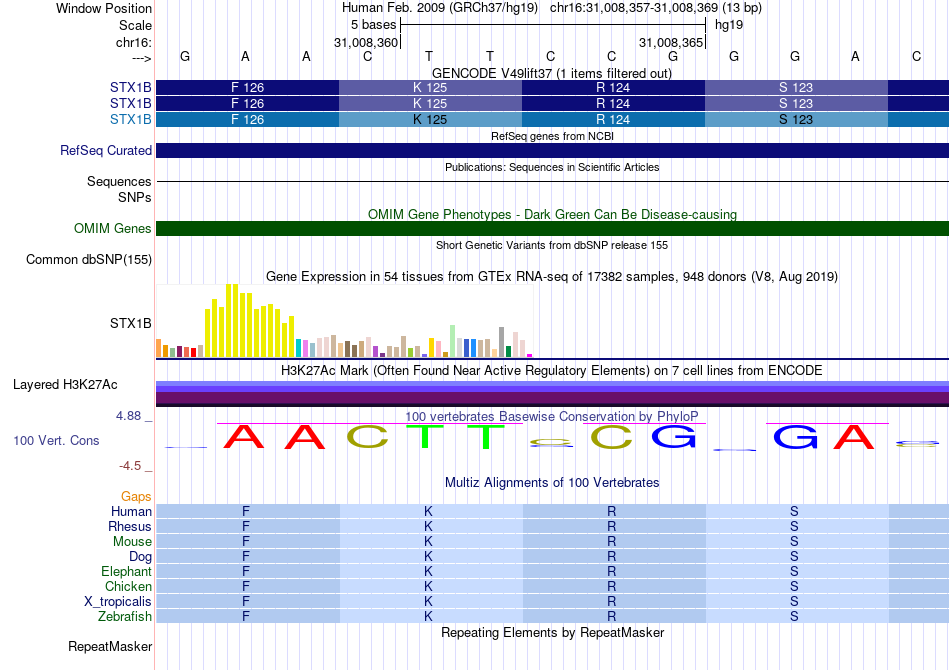950x670 pixels.
Task: Click the Human Feb. 2009 (GRCh37/hg19) text
Action: 440,8
